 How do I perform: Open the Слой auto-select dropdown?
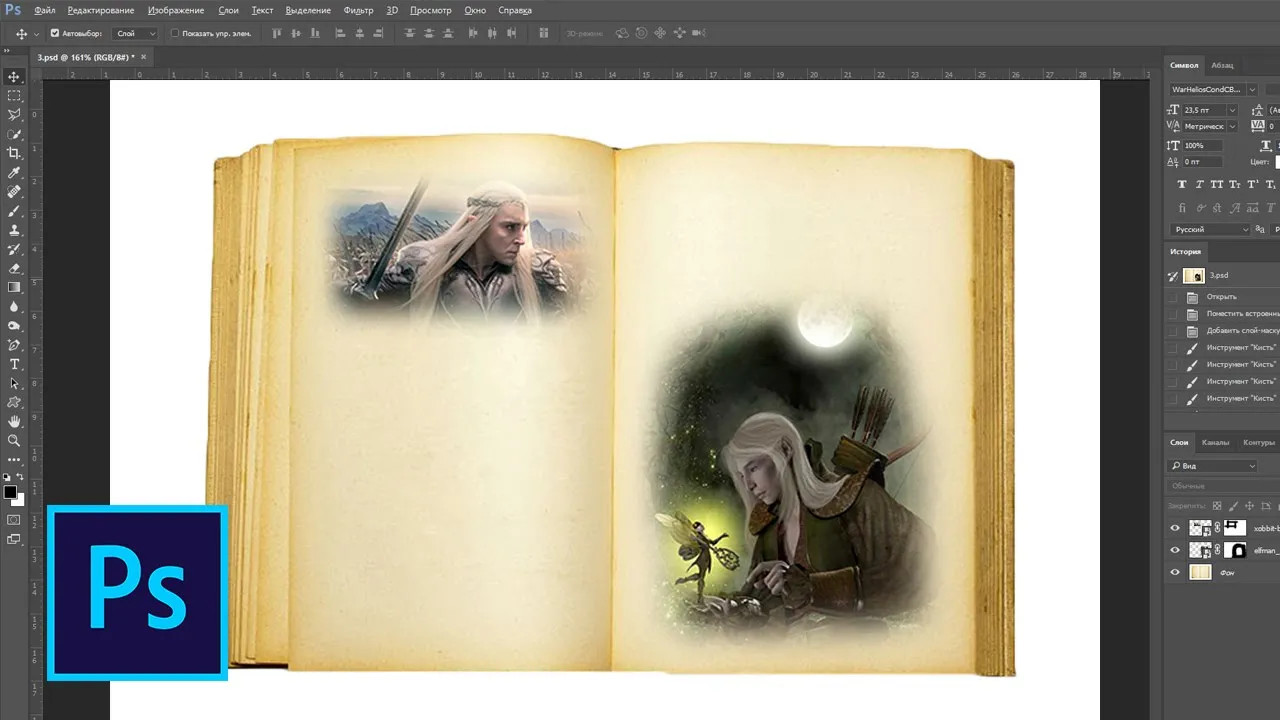click(x=137, y=33)
